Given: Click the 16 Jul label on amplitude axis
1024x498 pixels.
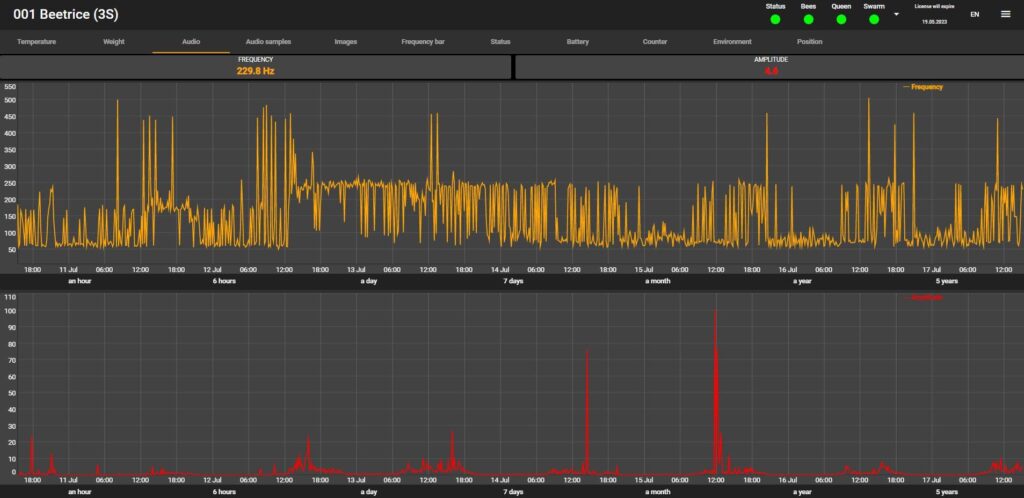Looking at the screenshot, I should coord(788,480).
